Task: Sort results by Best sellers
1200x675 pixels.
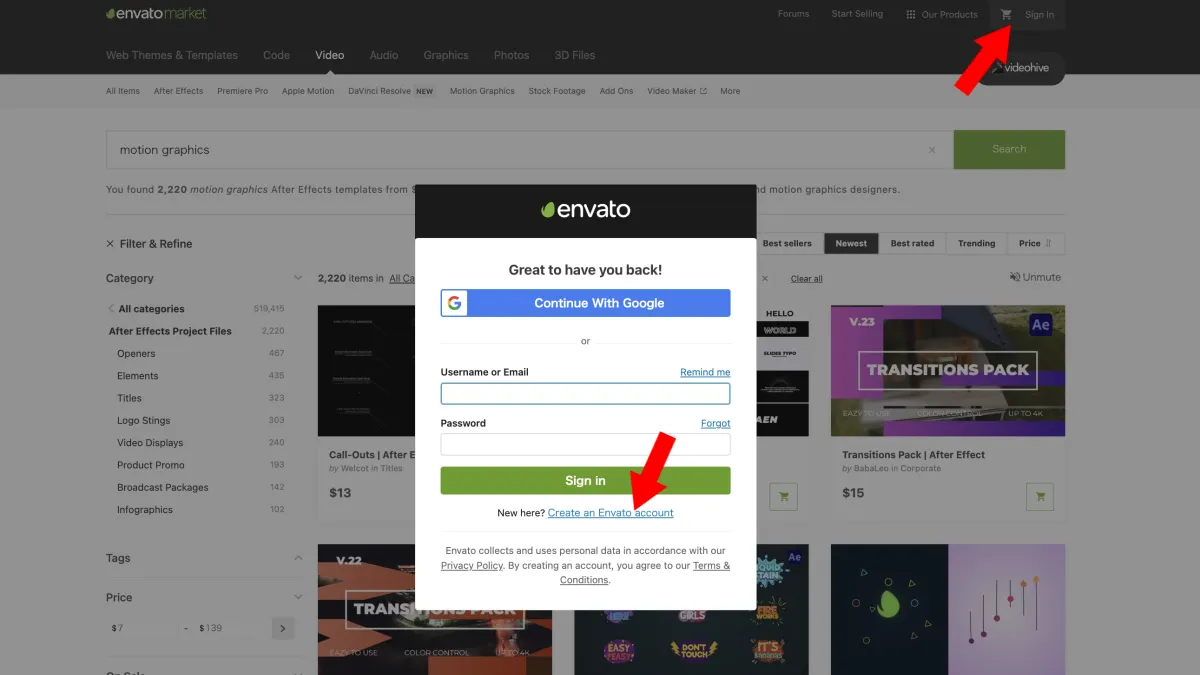Action: (787, 243)
